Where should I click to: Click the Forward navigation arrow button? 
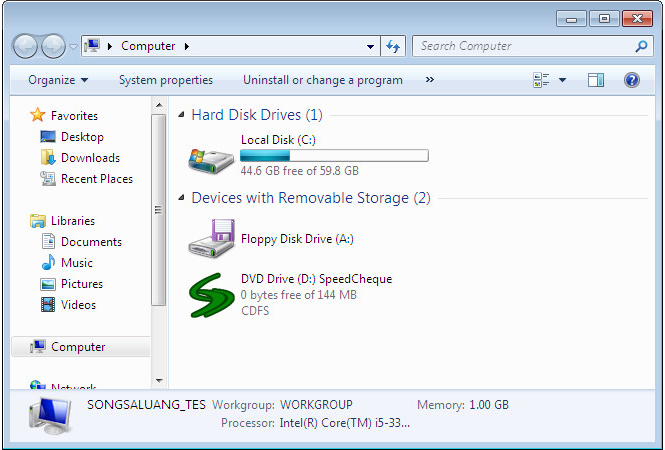tap(53, 46)
